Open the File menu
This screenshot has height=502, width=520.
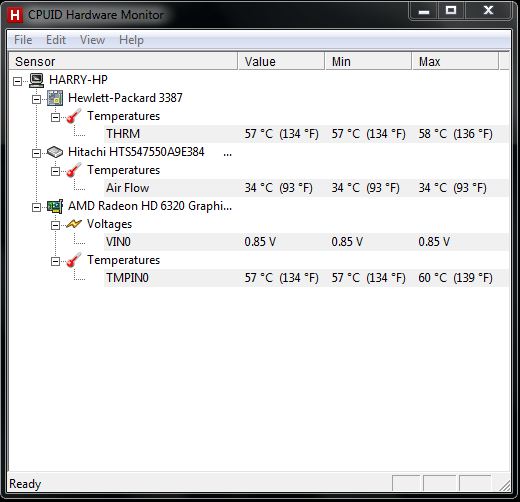pos(23,40)
